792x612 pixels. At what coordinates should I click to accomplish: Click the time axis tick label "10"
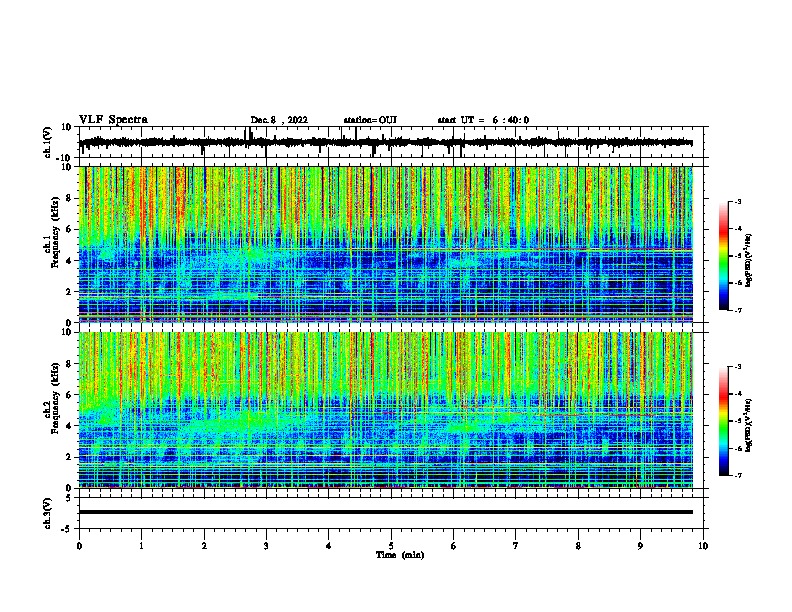coord(703,546)
